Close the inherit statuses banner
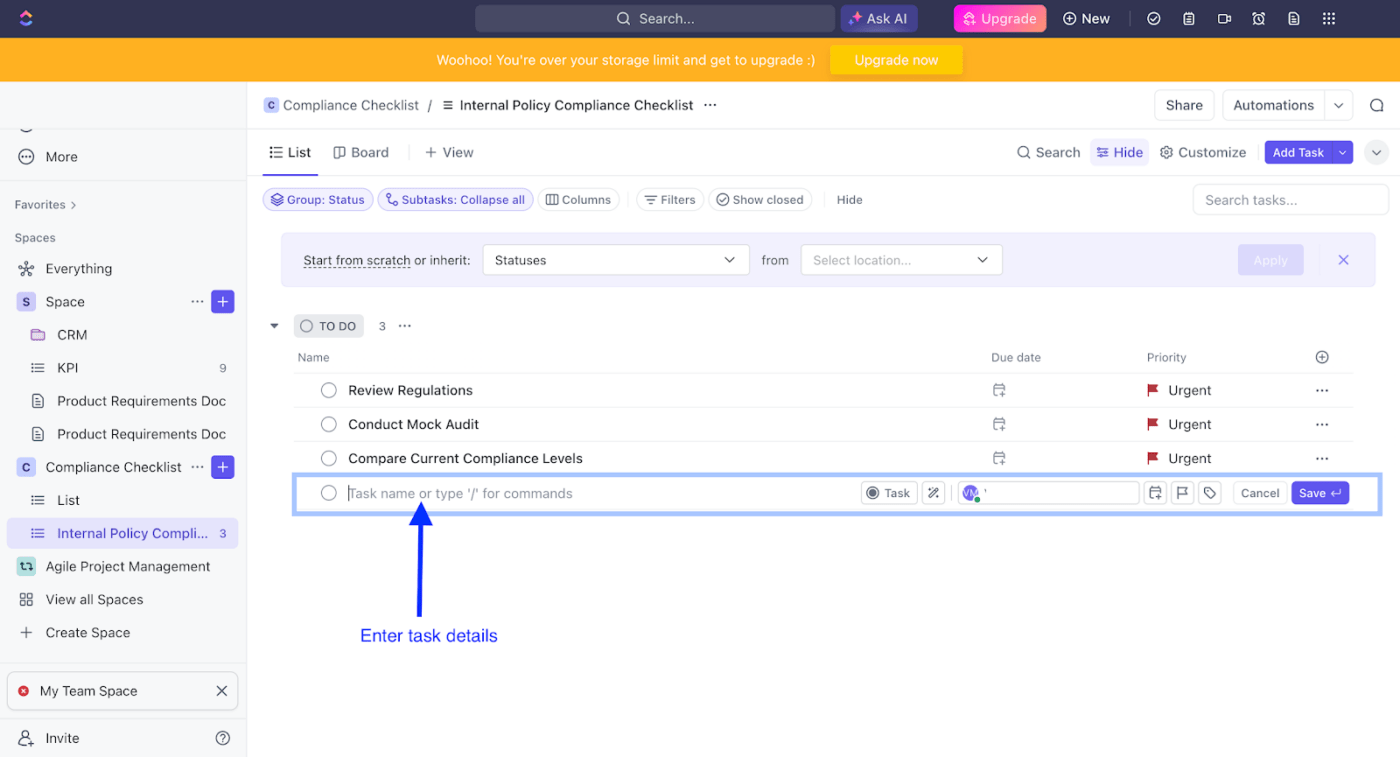1400x757 pixels. click(x=1343, y=260)
